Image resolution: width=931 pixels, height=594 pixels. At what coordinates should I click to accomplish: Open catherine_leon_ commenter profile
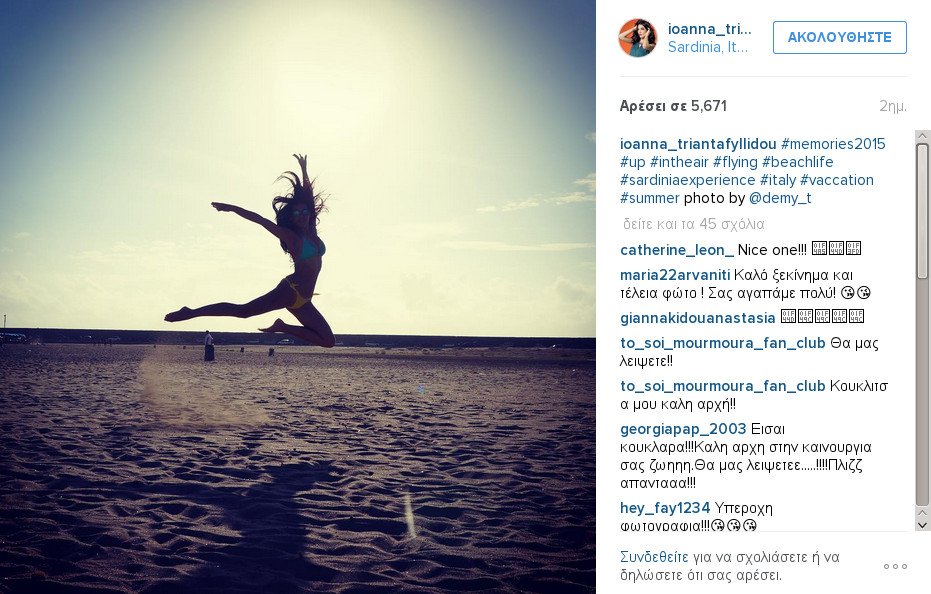pyautogui.click(x=677, y=250)
